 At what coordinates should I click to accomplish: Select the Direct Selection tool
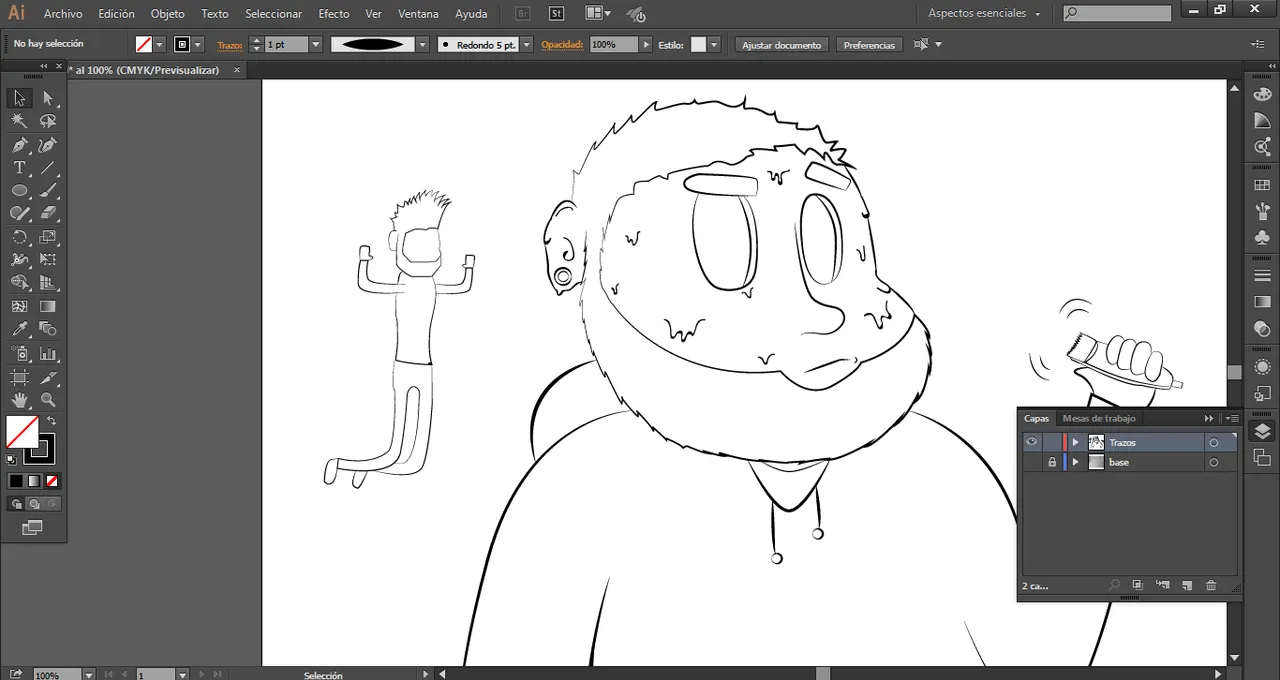47,98
